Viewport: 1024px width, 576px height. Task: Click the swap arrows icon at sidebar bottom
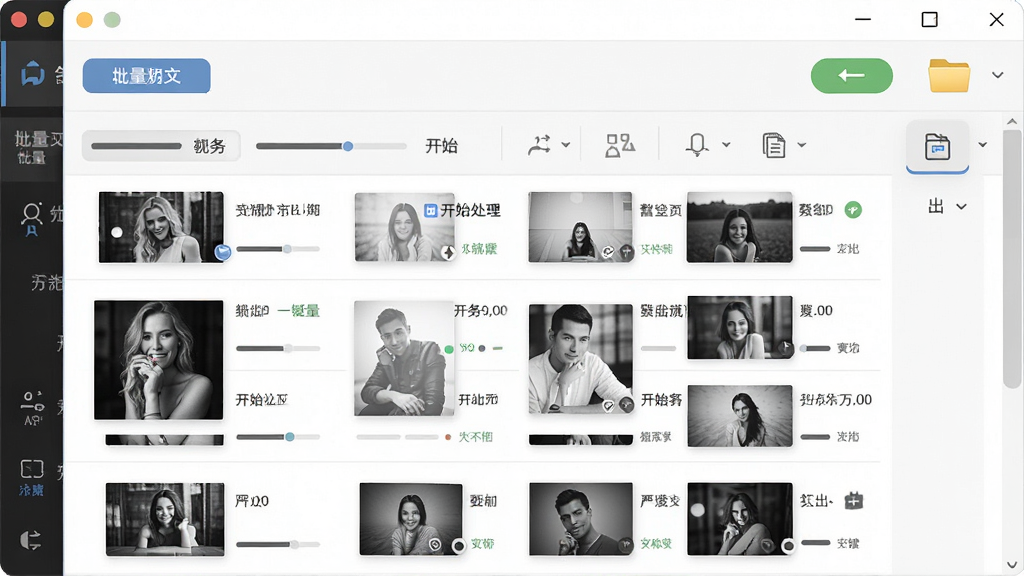point(30,539)
